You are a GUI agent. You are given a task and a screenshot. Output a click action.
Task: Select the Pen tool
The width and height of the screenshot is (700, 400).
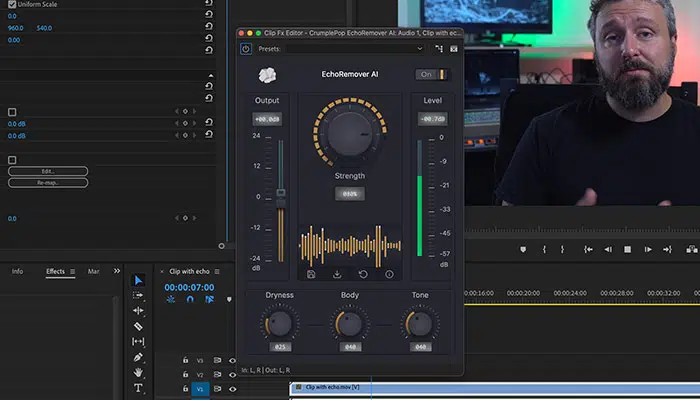138,357
